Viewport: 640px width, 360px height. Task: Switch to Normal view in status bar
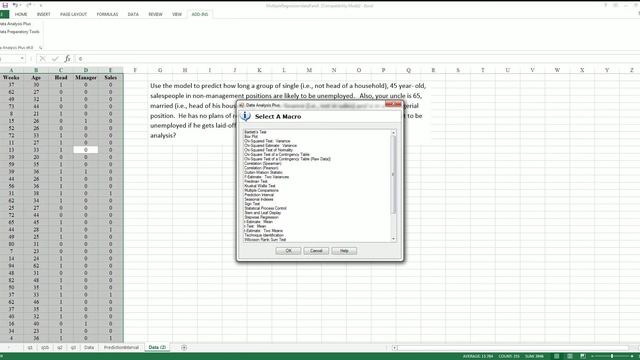(x=556, y=356)
